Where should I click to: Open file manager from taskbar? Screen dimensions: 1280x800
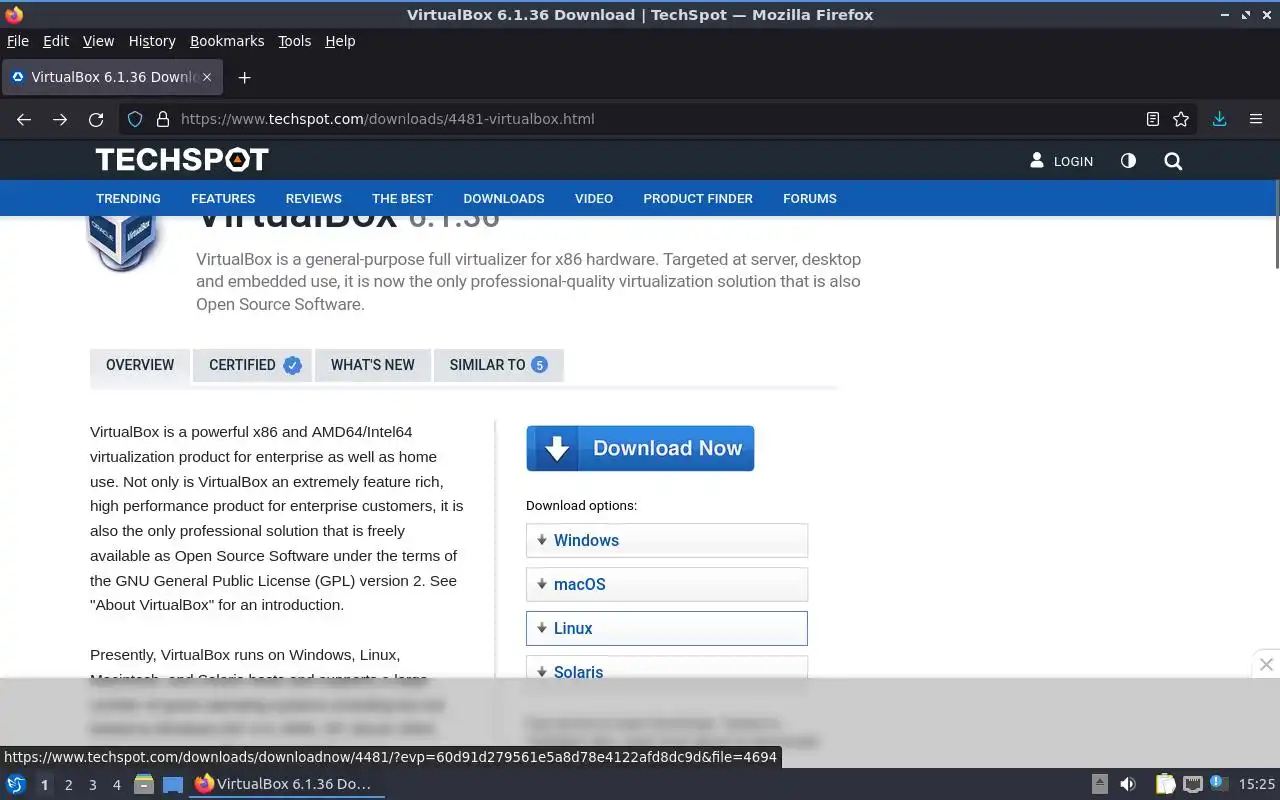point(144,784)
